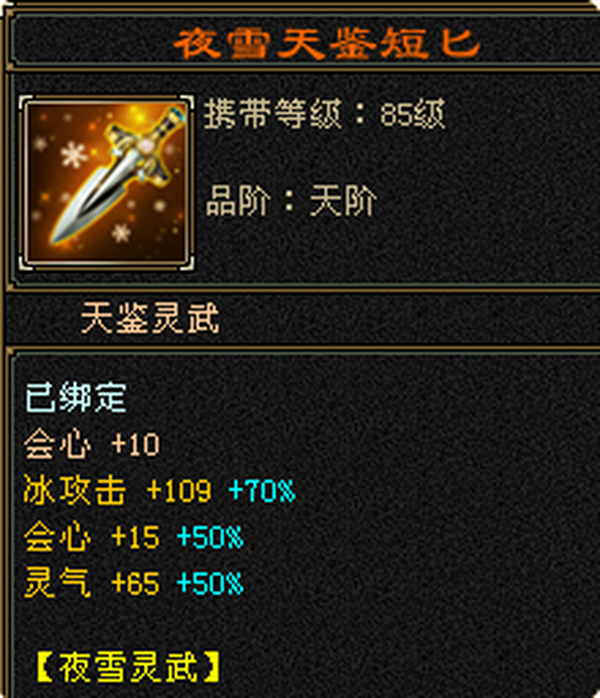This screenshot has width=600, height=698.
Task: Click the 85级 level number
Action: (x=413, y=114)
